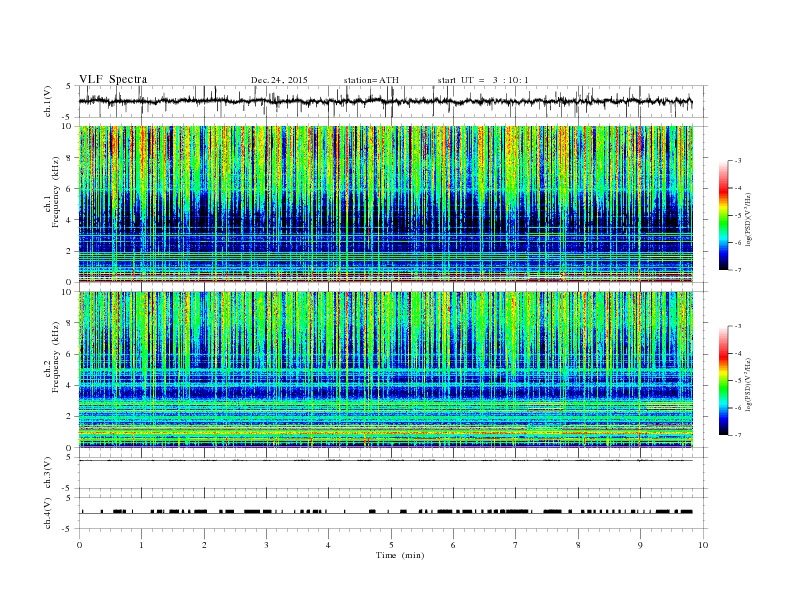This screenshot has height=612, width=792.
Task: Click the "8" kHz tick on ch.2 spectrogram
Action: [70, 323]
